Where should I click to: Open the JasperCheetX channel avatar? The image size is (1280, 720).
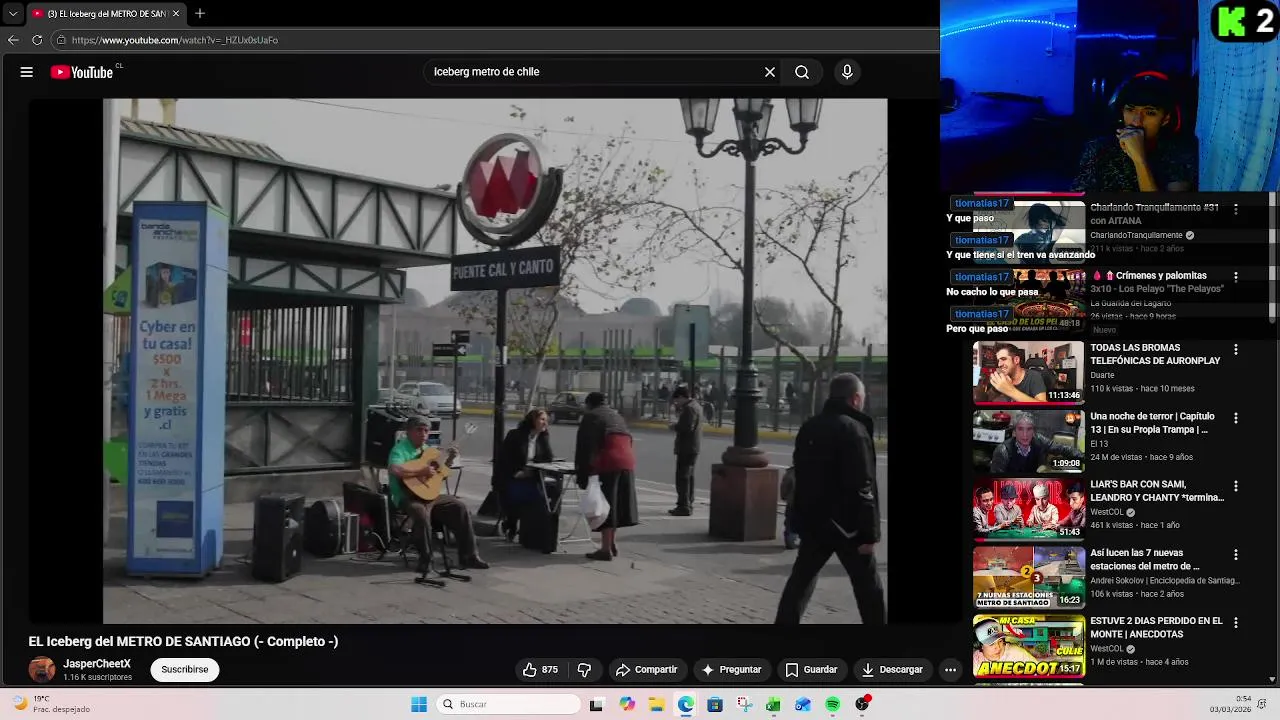click(42, 670)
